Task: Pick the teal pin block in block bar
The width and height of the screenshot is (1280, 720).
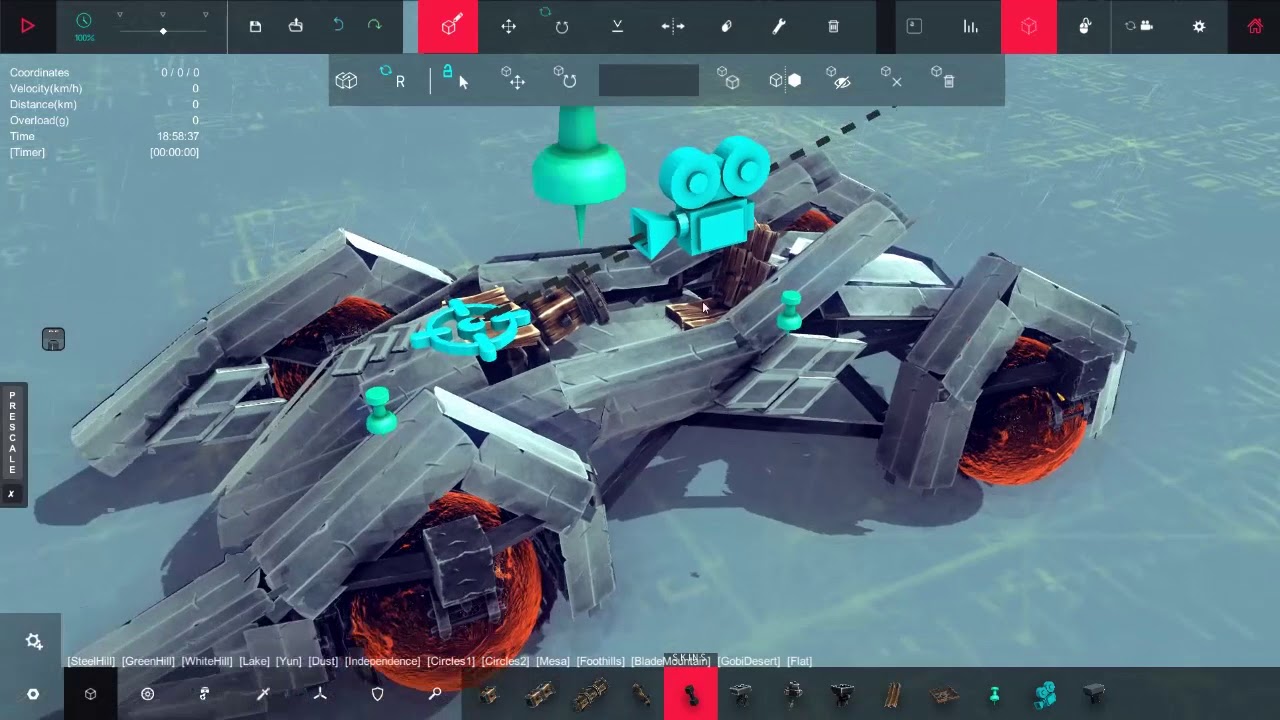Action: [994, 694]
